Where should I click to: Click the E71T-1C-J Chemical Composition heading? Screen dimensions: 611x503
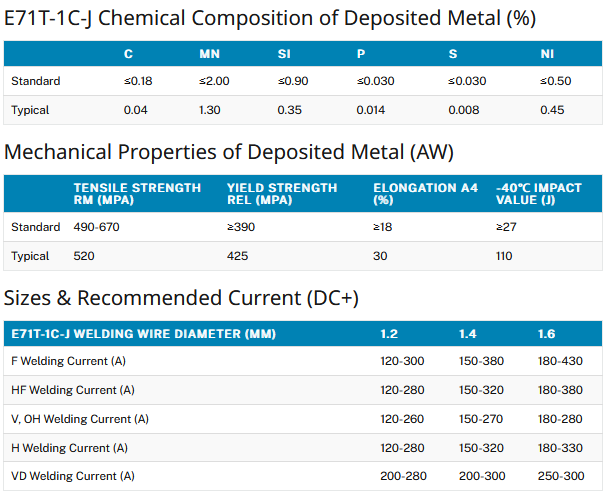(x=270, y=18)
